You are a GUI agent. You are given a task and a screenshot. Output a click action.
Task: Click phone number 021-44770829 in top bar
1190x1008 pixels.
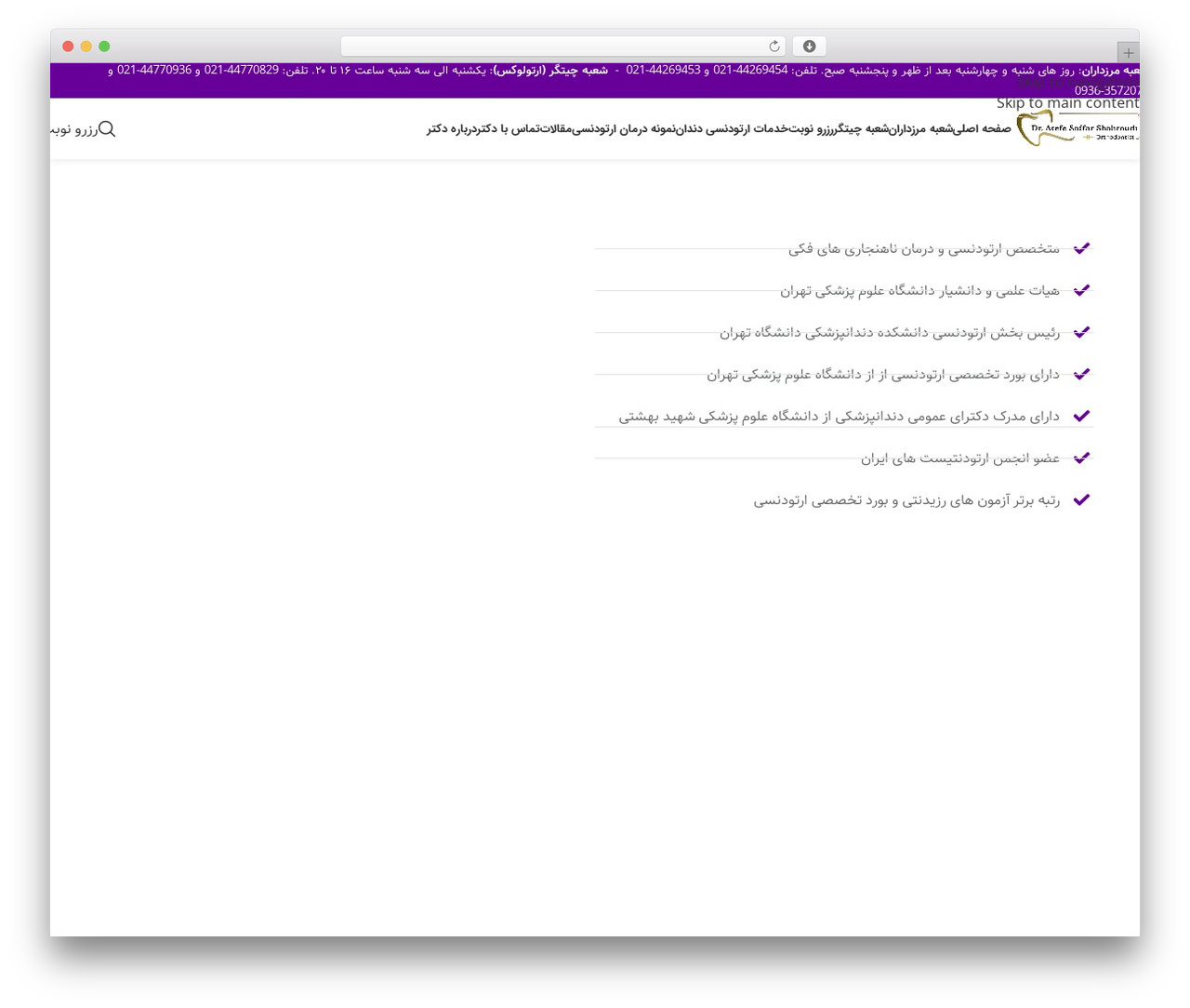click(242, 70)
